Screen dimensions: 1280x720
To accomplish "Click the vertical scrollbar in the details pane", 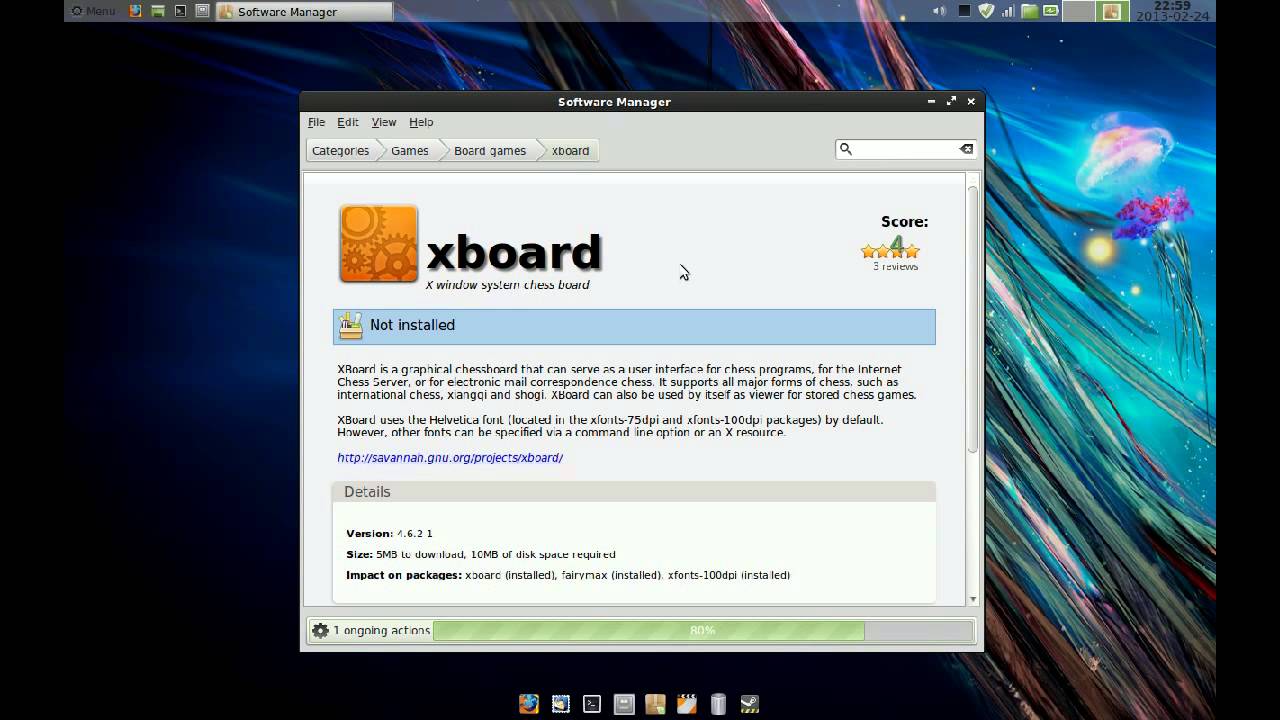I will tap(973, 320).
